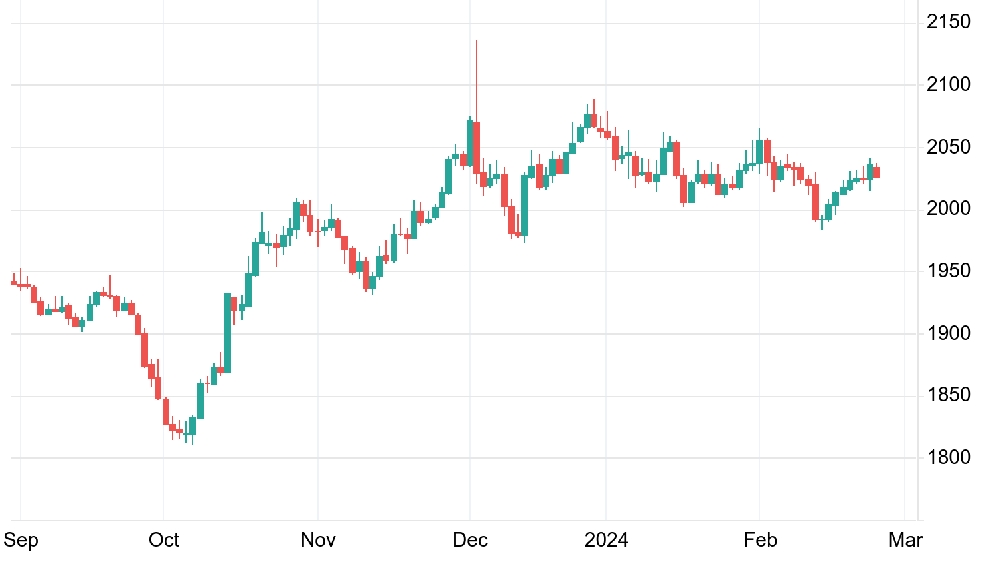The height and width of the screenshot is (562, 1000).
Task: Click the Sep label on time axis
Action: [21, 540]
